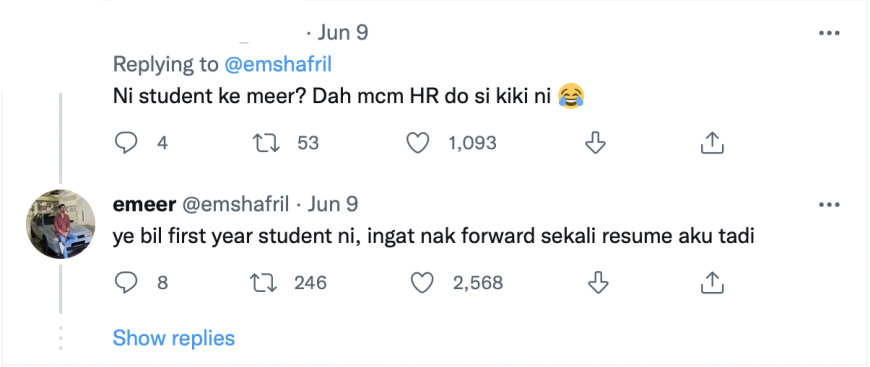Like emeer's tweet with 2,568 likes
Image resolution: width=870 pixels, height=367 pixels.
[422, 283]
